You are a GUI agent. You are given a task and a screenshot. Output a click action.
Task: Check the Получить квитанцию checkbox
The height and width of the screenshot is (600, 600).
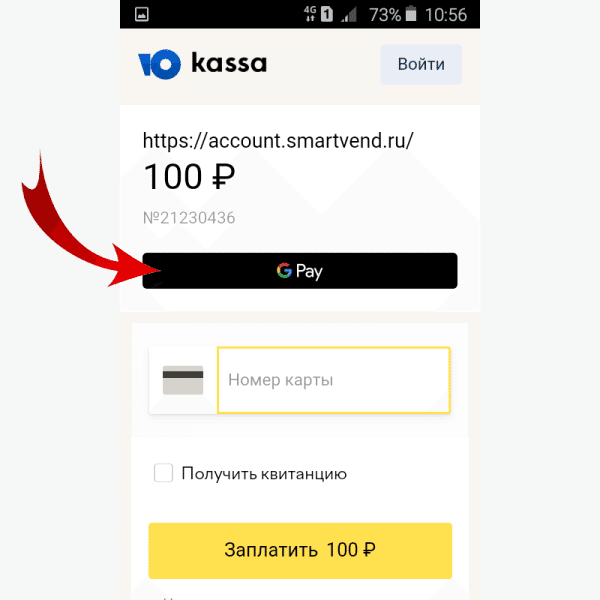point(163,473)
